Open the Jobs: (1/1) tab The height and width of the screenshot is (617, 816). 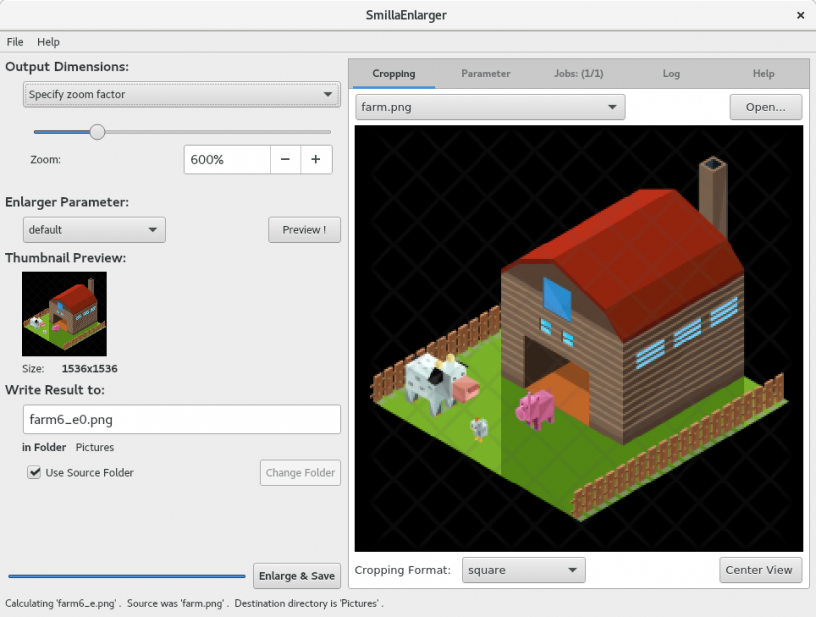coord(578,73)
